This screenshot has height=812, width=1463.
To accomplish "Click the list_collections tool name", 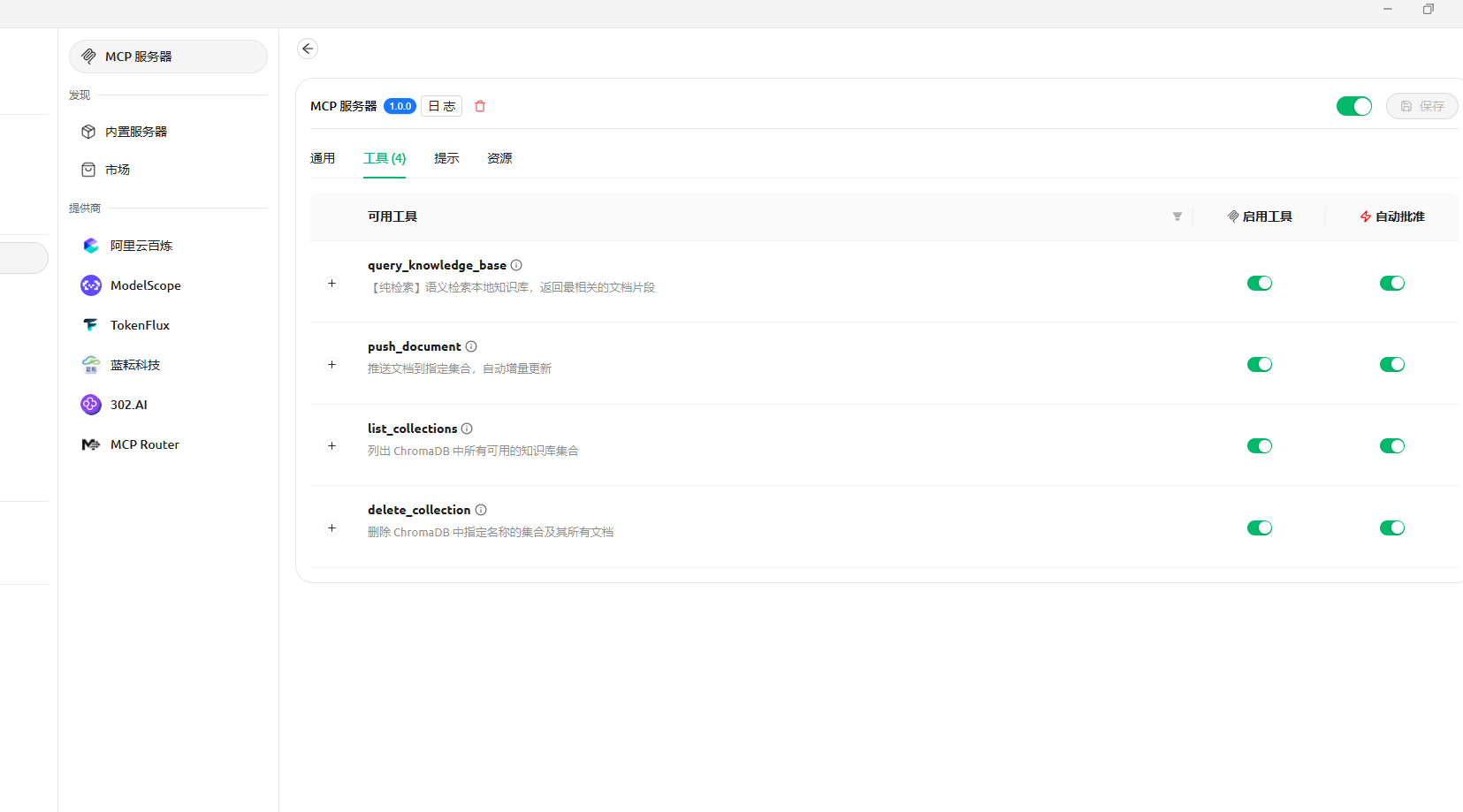I will tap(413, 429).
